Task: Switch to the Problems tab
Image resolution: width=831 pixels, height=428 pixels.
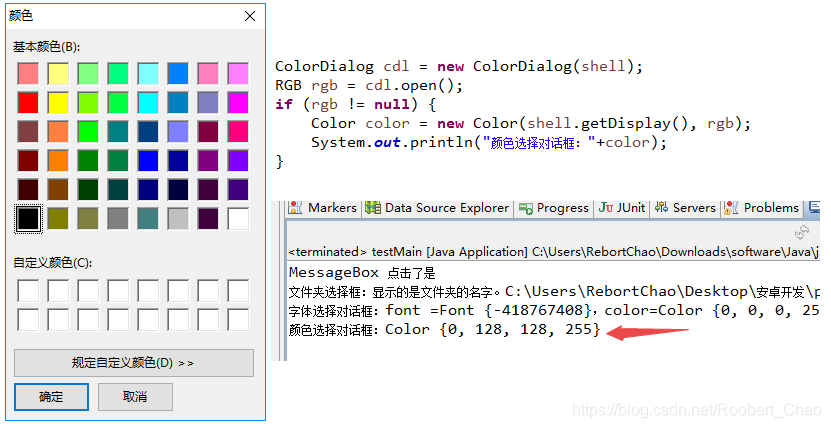Action: tap(762, 208)
